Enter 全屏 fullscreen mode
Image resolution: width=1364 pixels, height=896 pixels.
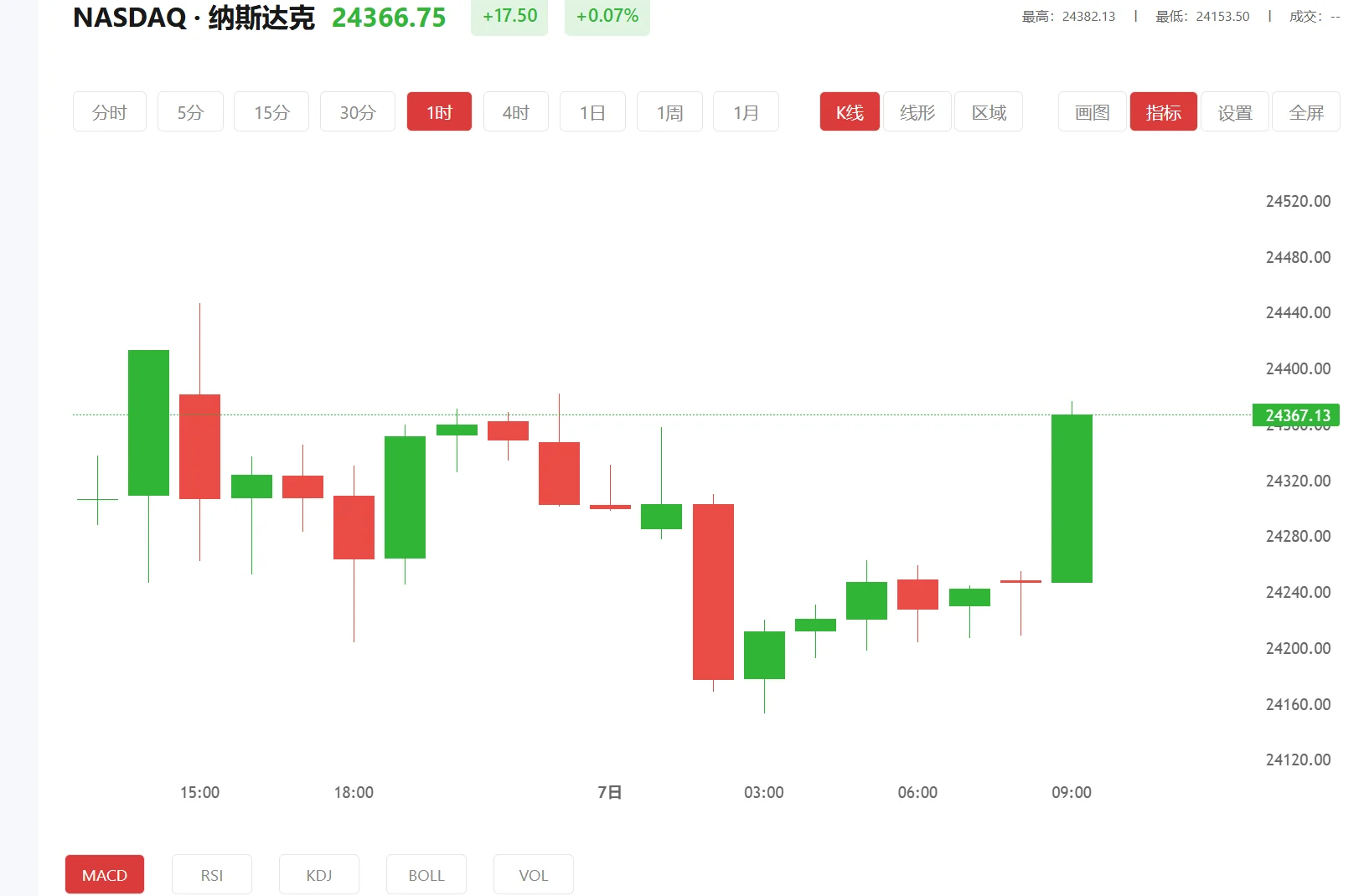coord(1306,111)
